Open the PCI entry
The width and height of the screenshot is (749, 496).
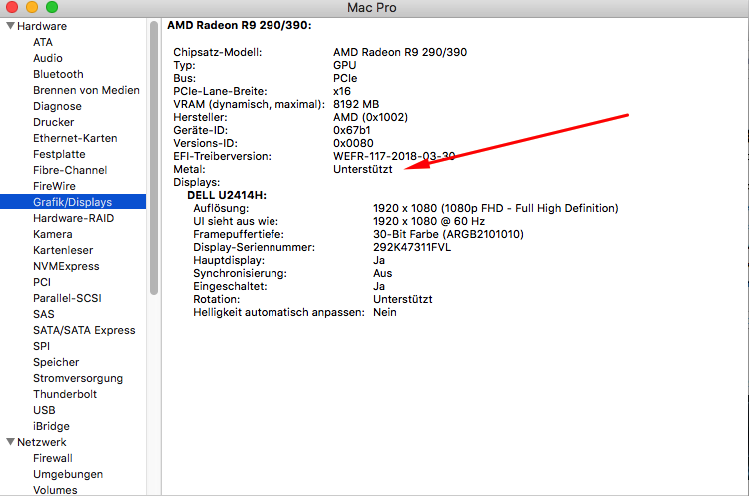(42, 282)
